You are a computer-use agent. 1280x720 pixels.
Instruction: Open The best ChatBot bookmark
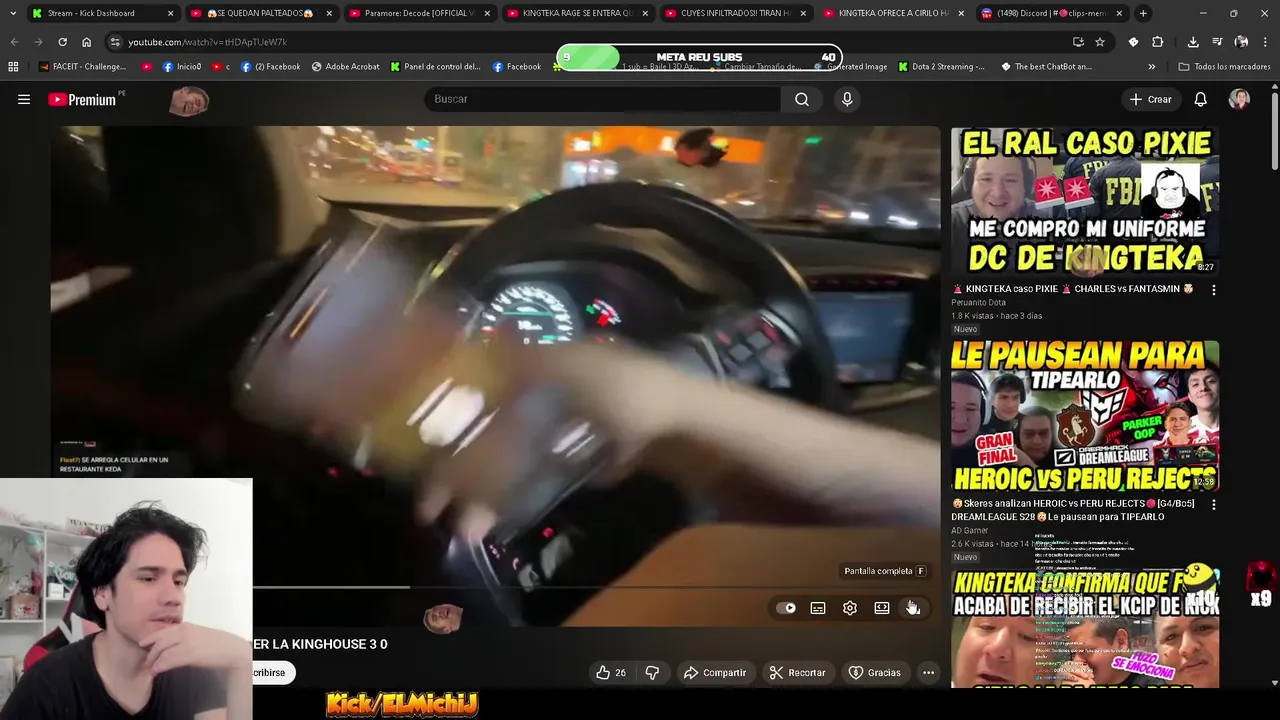tap(1045, 67)
